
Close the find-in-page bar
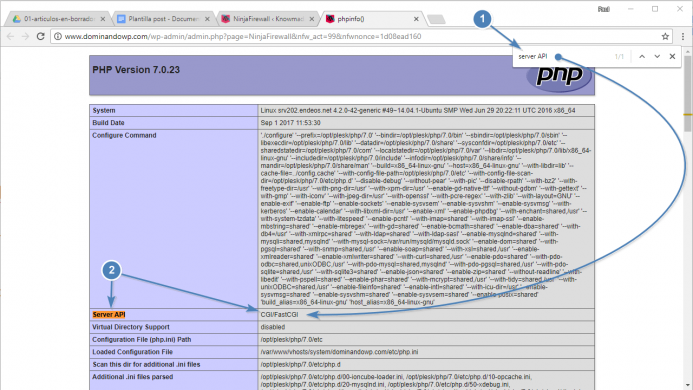(672, 56)
